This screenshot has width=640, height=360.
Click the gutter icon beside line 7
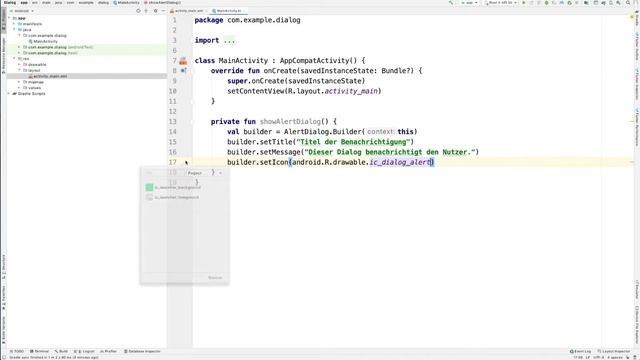coord(183,61)
